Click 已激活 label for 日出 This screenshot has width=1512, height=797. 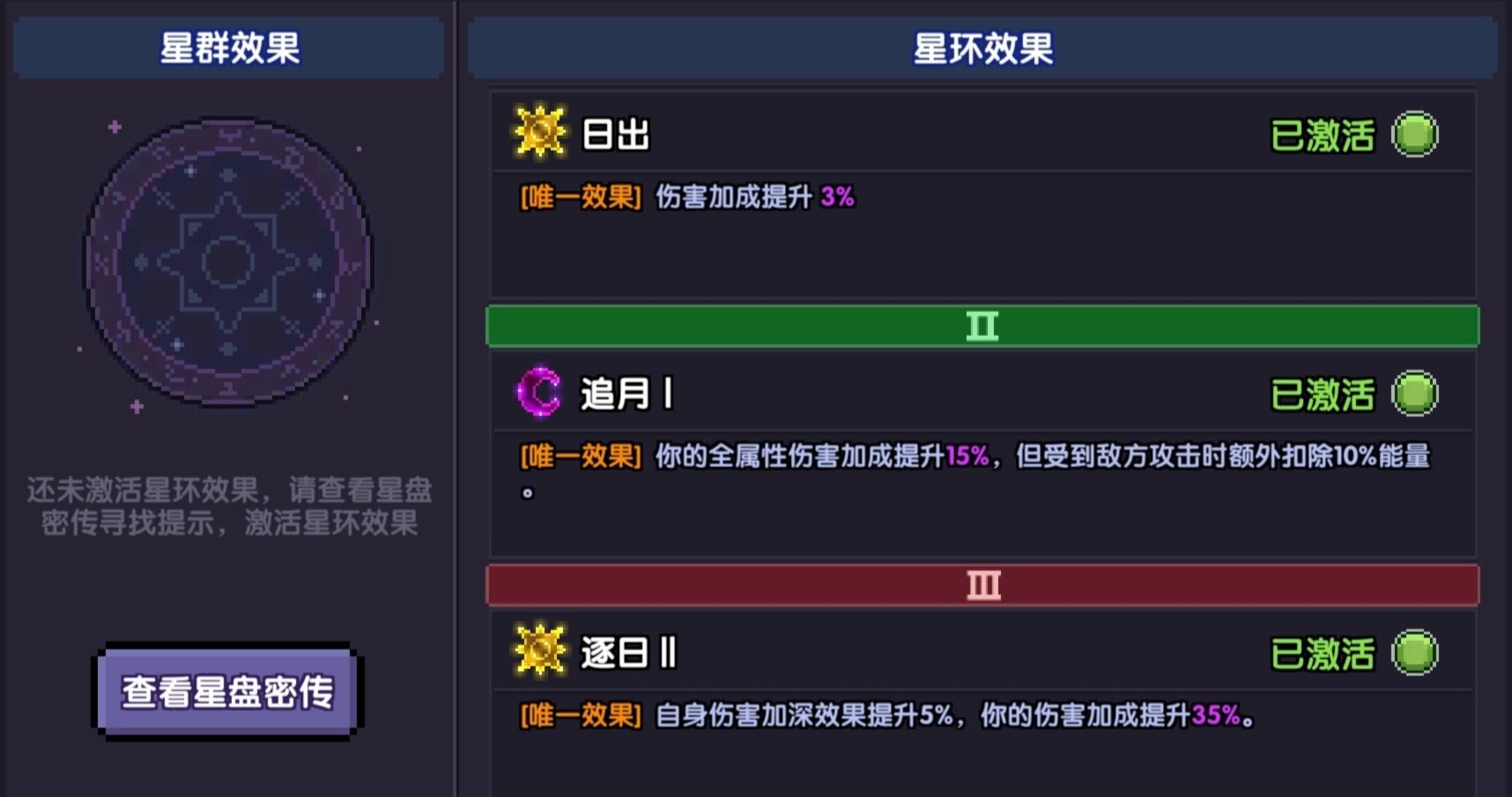pos(1323,136)
